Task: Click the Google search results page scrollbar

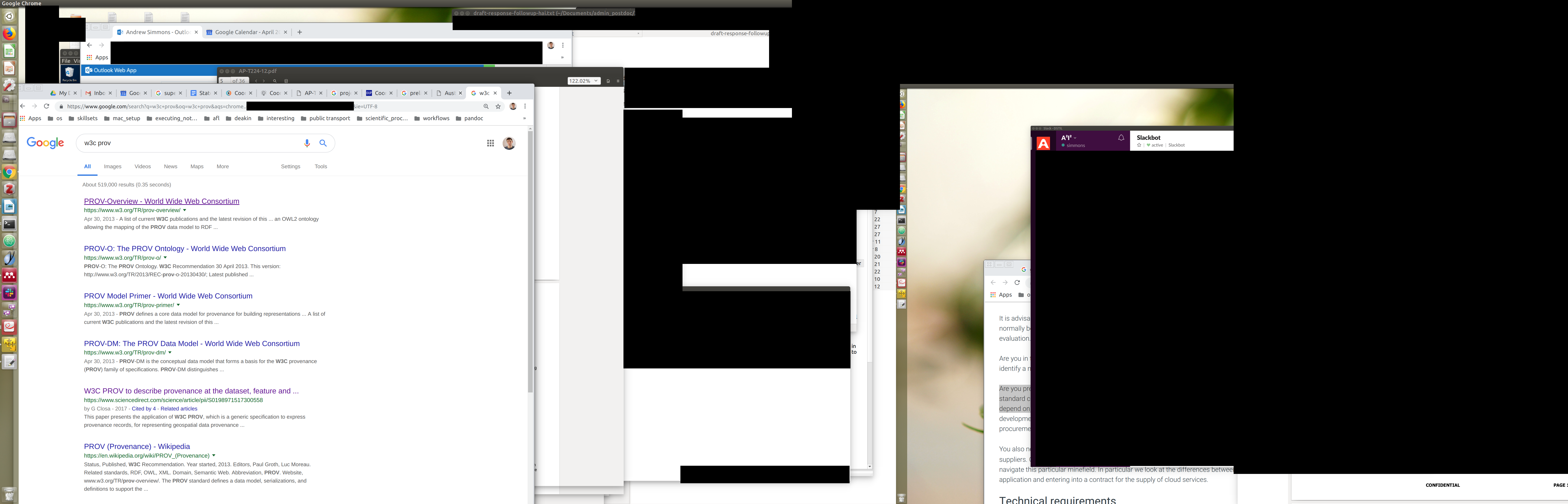Action: tap(530, 262)
